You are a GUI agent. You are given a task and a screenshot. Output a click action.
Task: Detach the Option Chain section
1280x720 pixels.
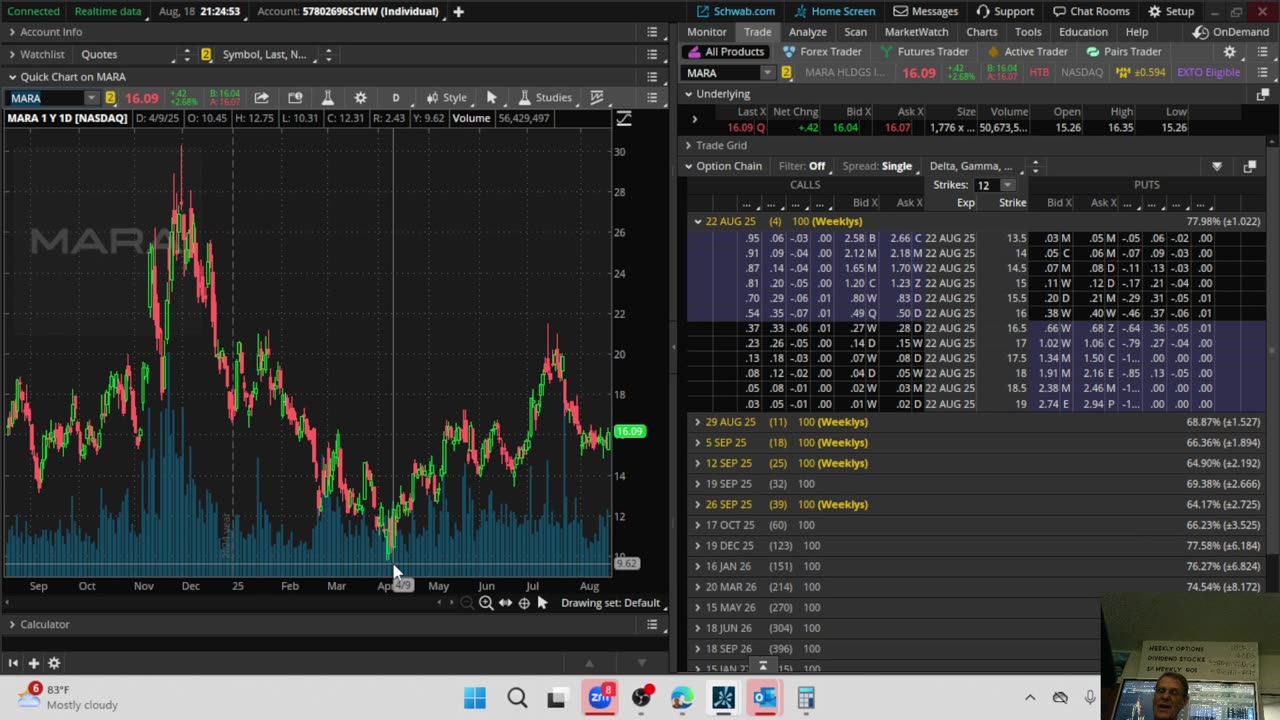pos(1249,166)
